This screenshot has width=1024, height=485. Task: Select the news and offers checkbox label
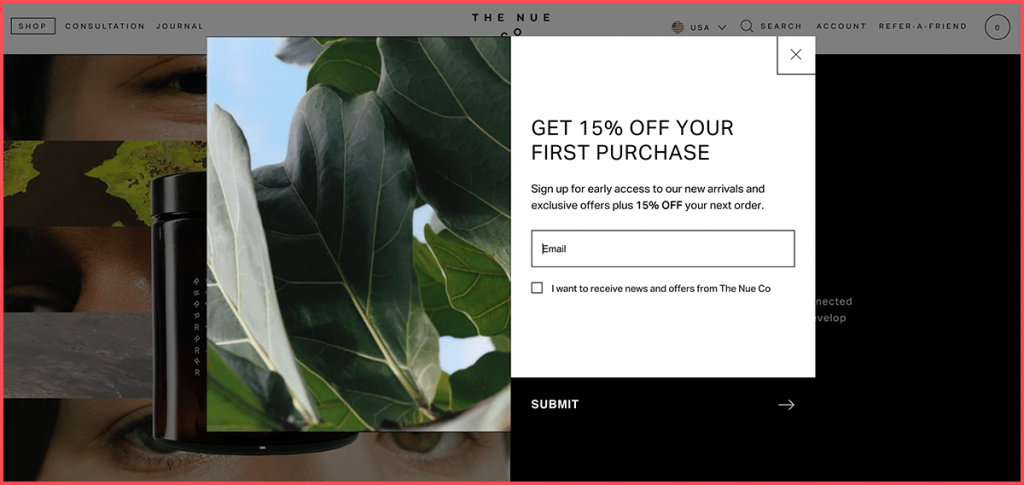pos(661,289)
